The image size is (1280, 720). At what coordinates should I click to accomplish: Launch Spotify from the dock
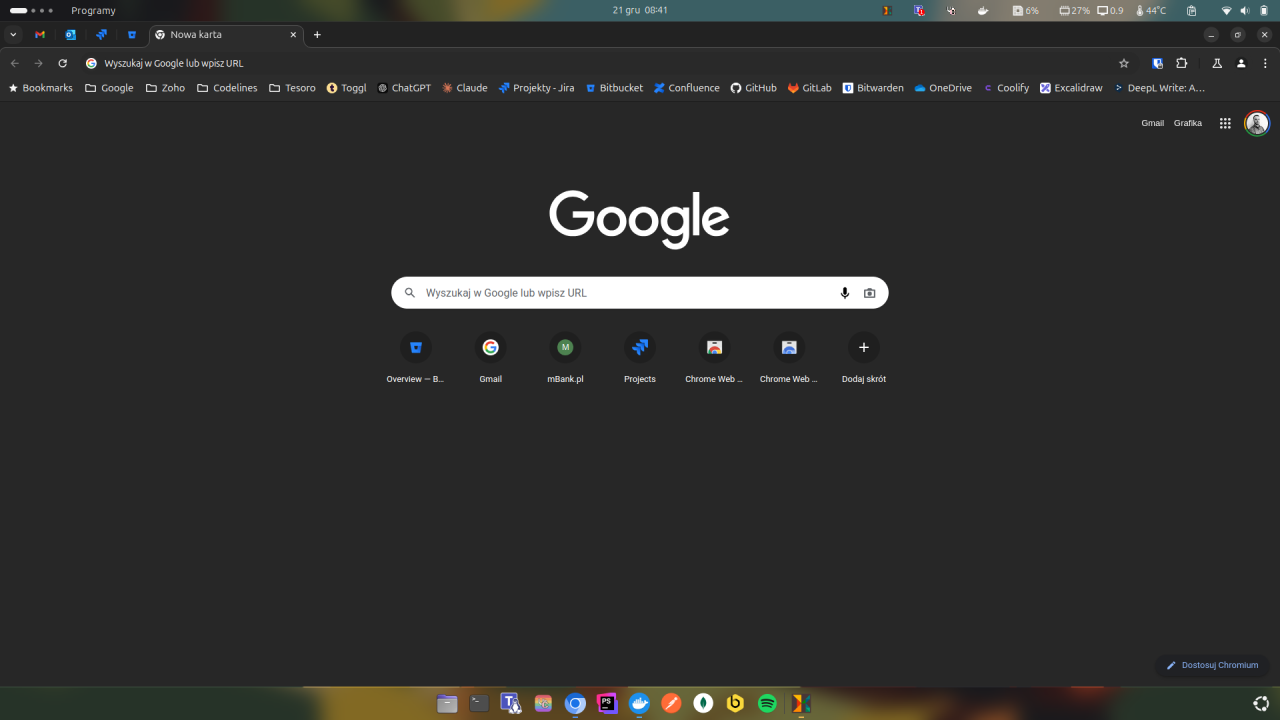click(767, 703)
